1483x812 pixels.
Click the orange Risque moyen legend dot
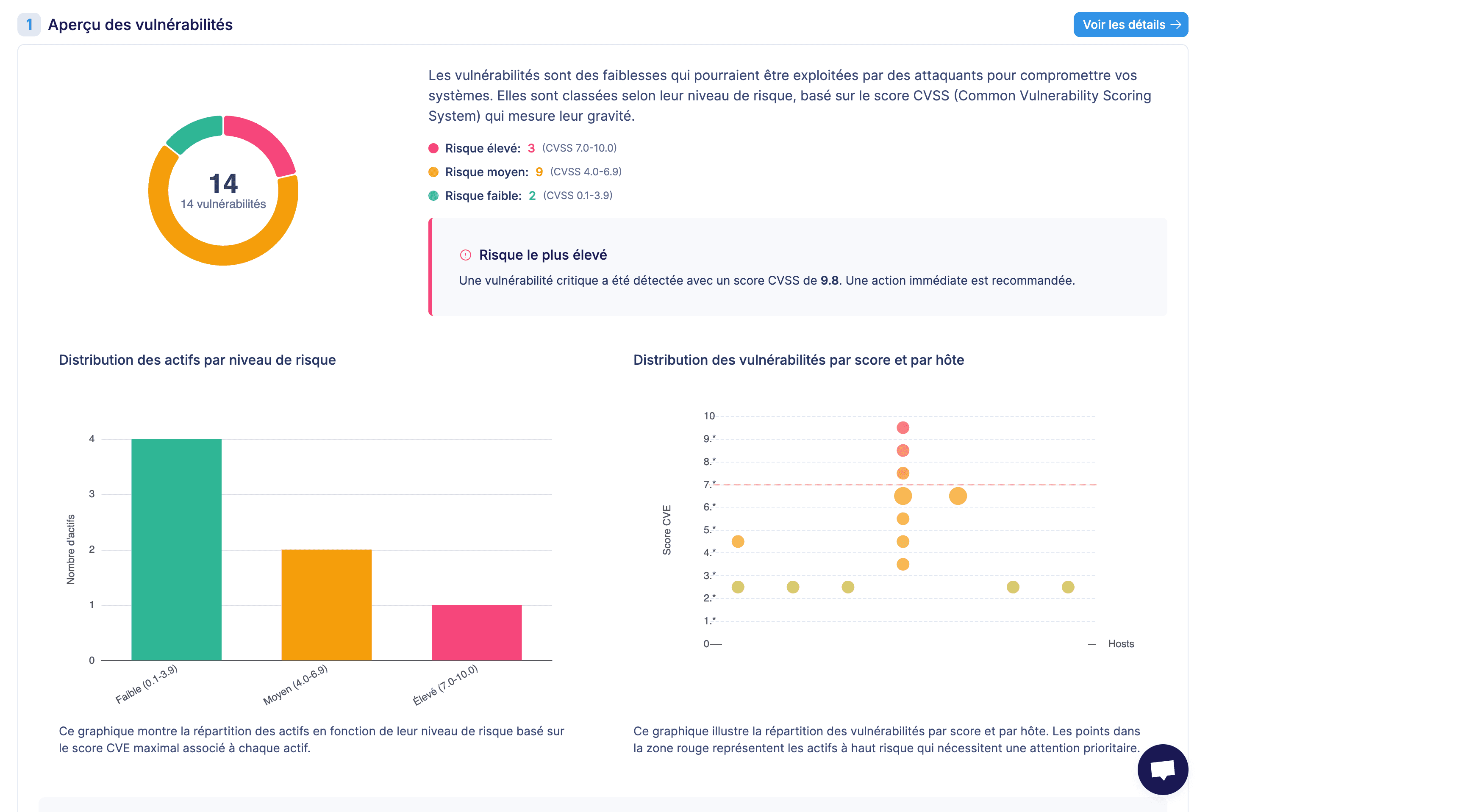click(x=433, y=172)
